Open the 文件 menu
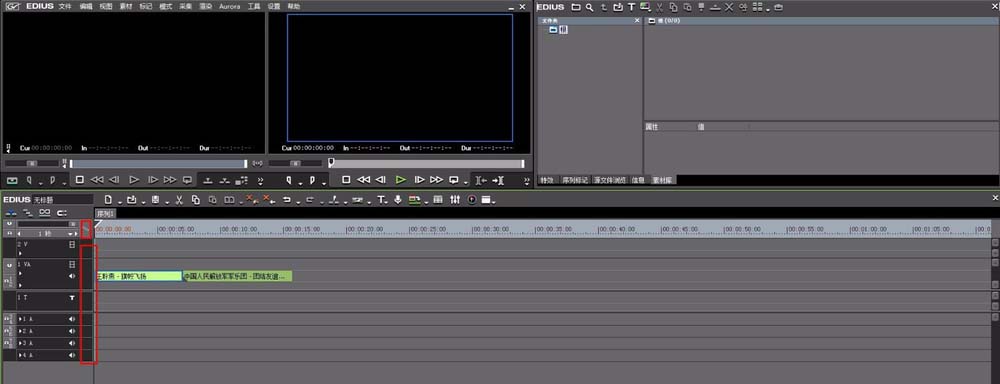Viewport: 1000px width, 384px height. 65,6
